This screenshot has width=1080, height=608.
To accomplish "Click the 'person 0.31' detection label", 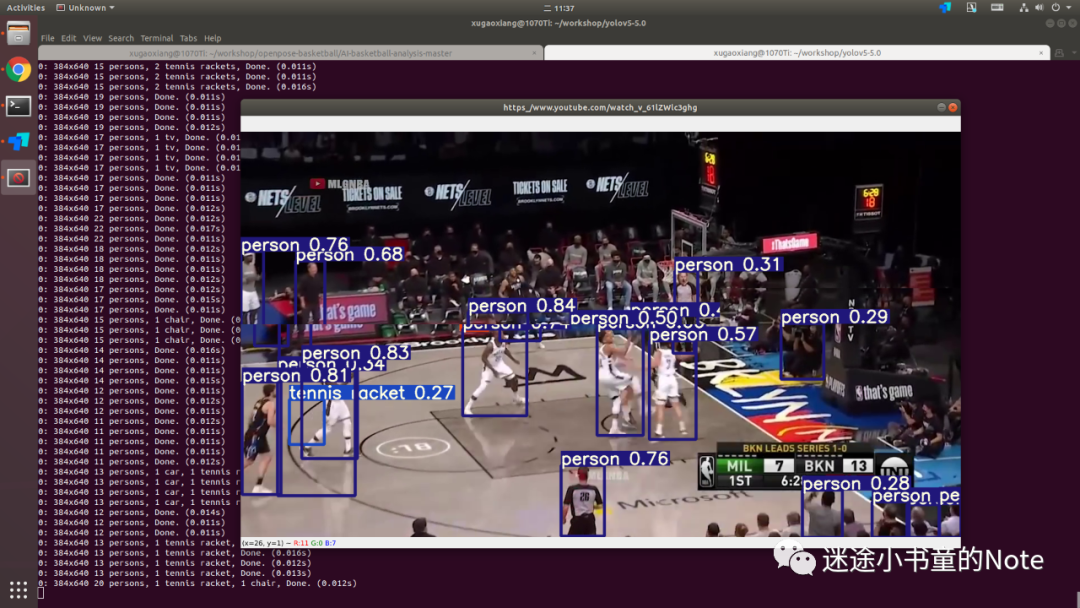I will 727,264.
